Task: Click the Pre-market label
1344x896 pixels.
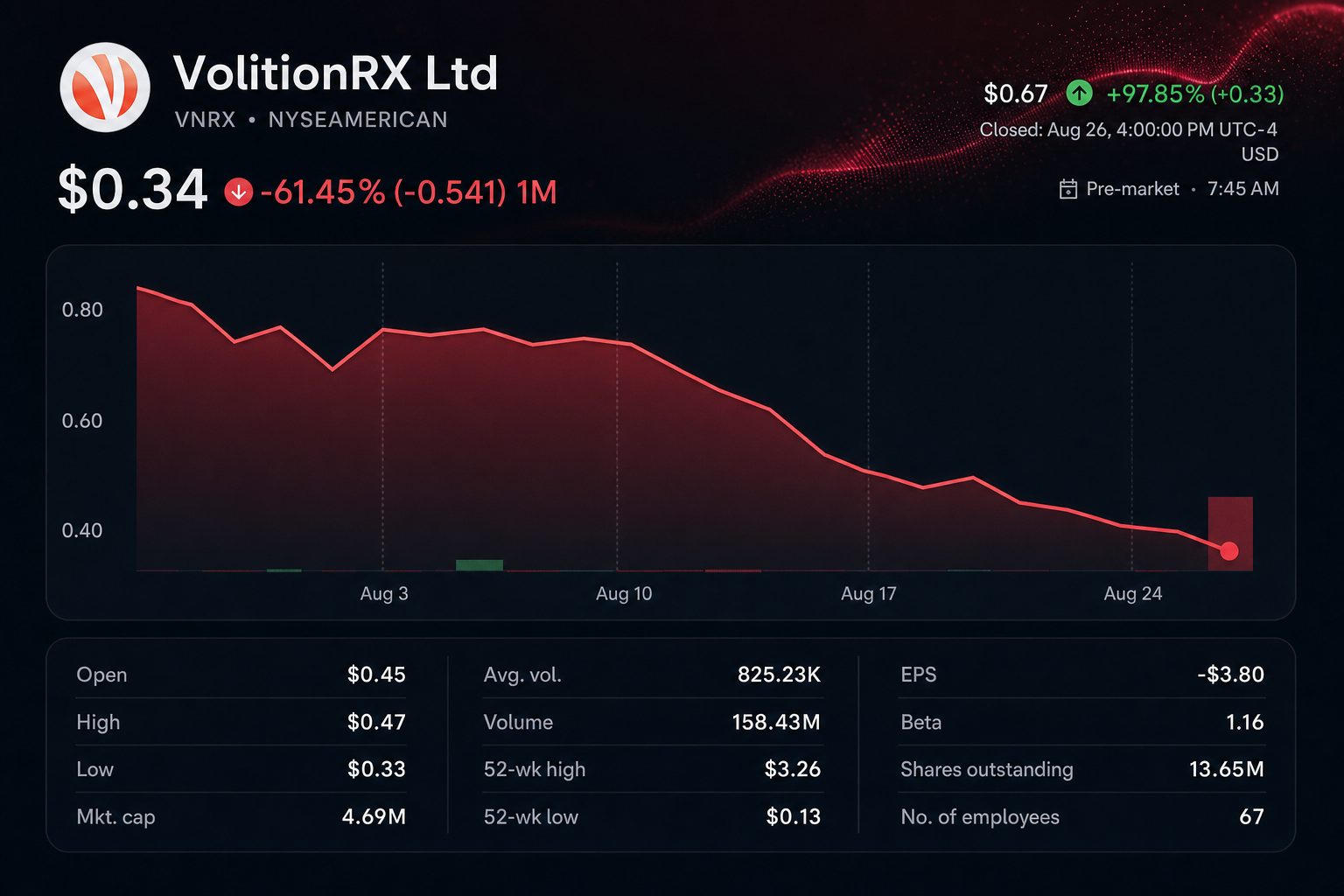Action: (1132, 189)
